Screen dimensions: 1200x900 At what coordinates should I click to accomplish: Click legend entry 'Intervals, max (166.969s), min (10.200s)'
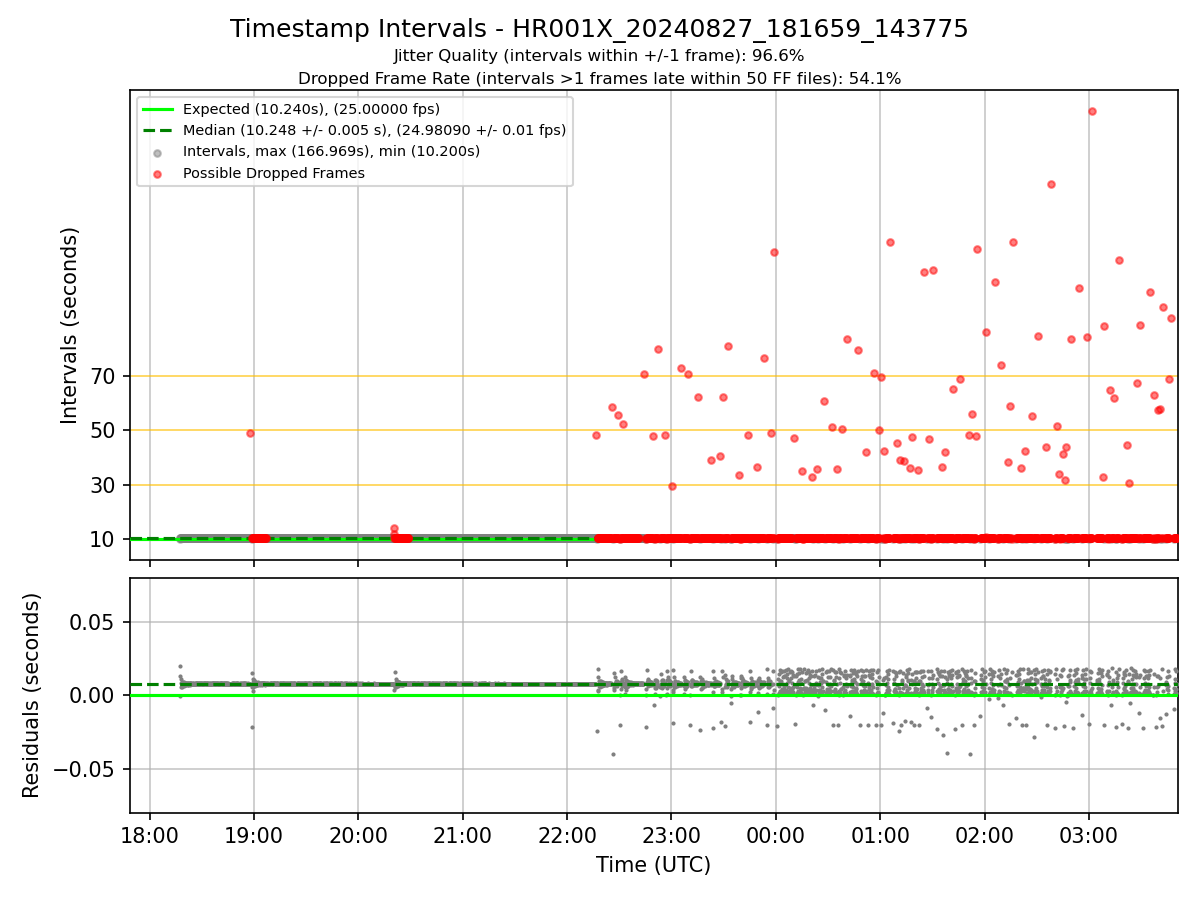pos(331,151)
